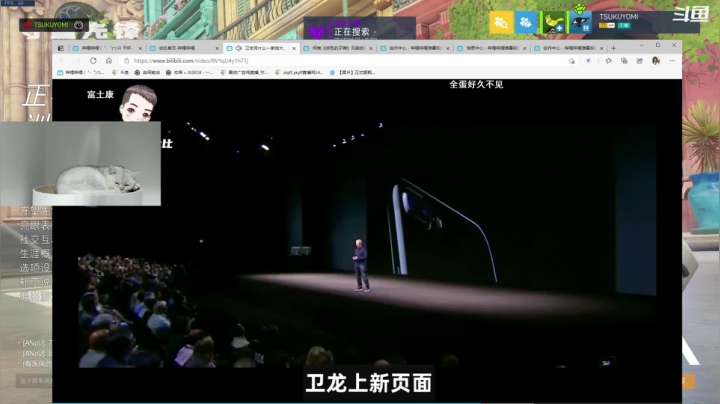
Task: Close the sixth browser tab
Action: pos(524,48)
